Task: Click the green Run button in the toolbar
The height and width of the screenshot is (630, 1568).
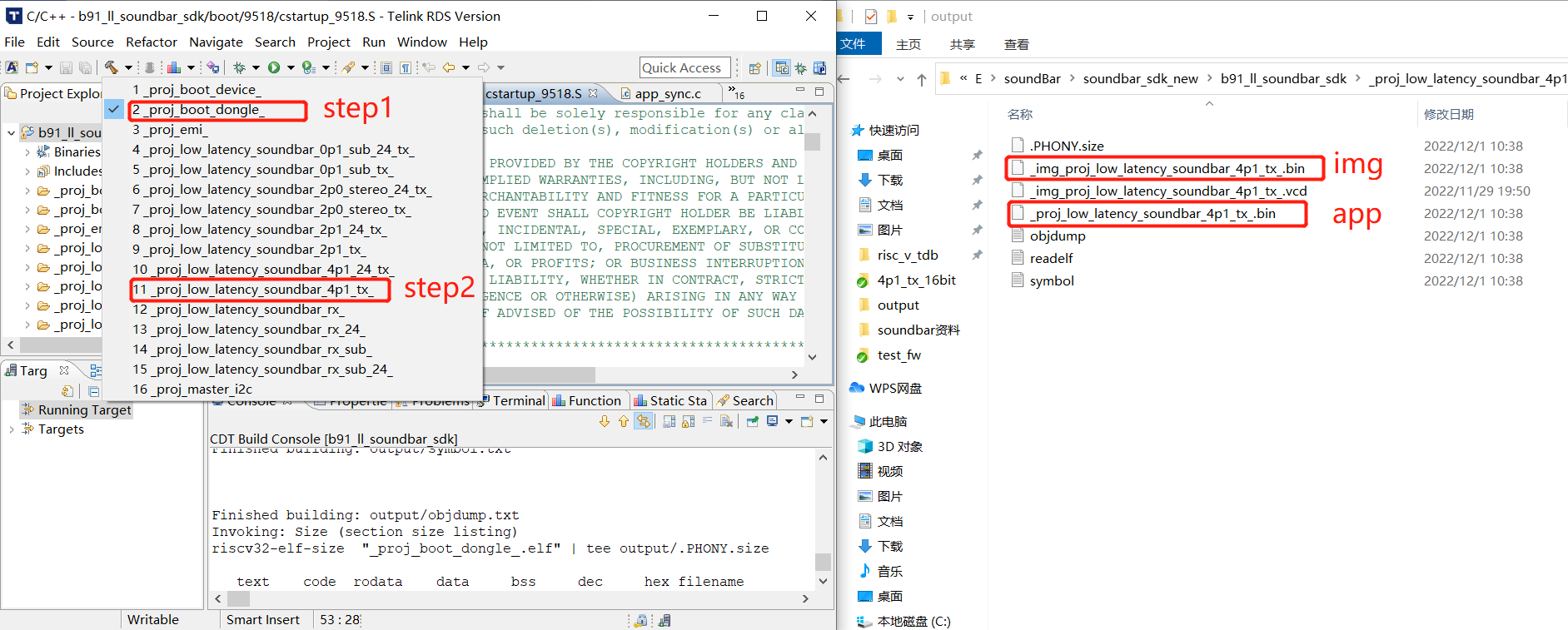Action: point(273,67)
